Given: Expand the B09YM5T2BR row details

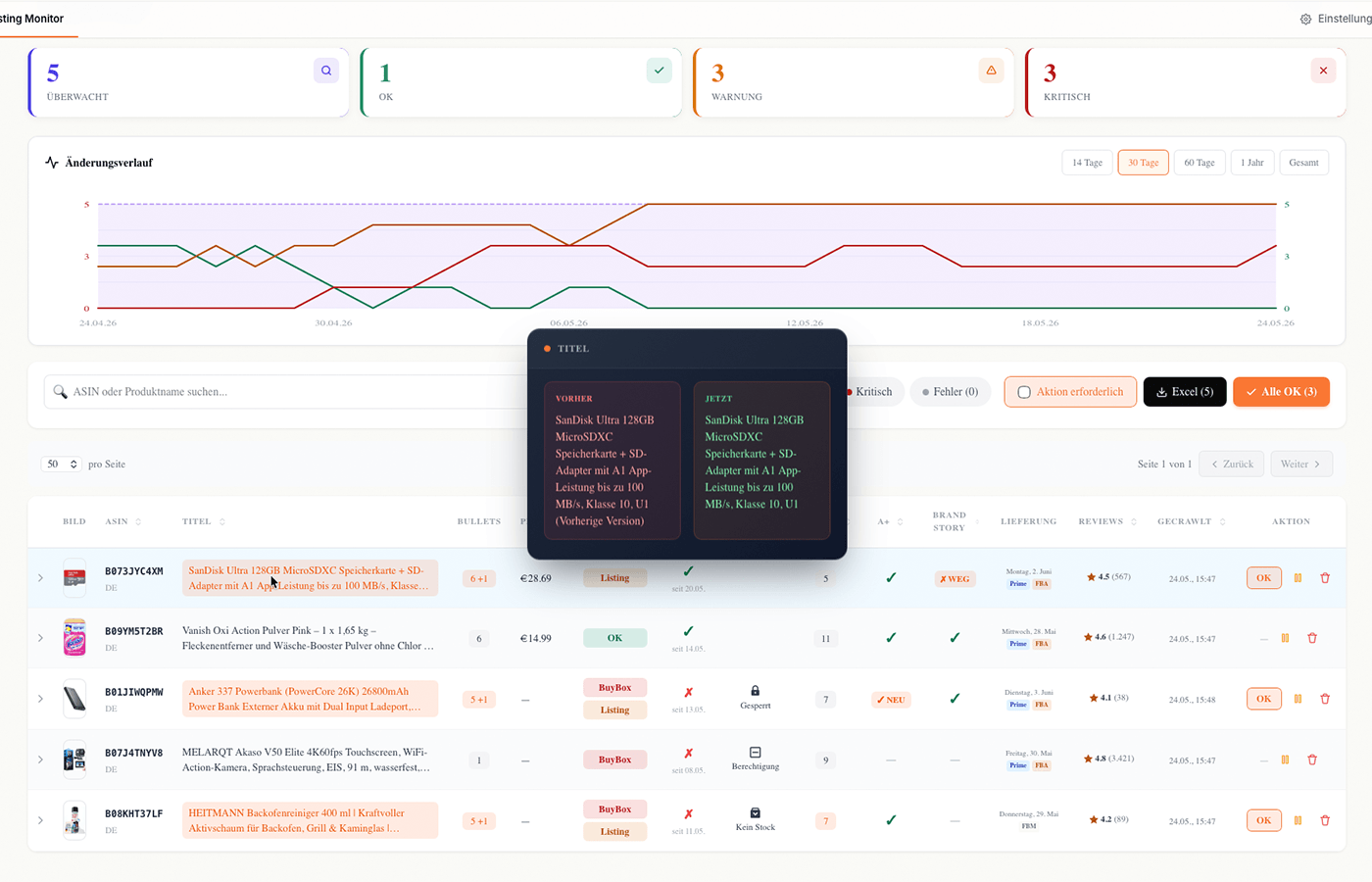Looking at the screenshot, I should click(40, 638).
